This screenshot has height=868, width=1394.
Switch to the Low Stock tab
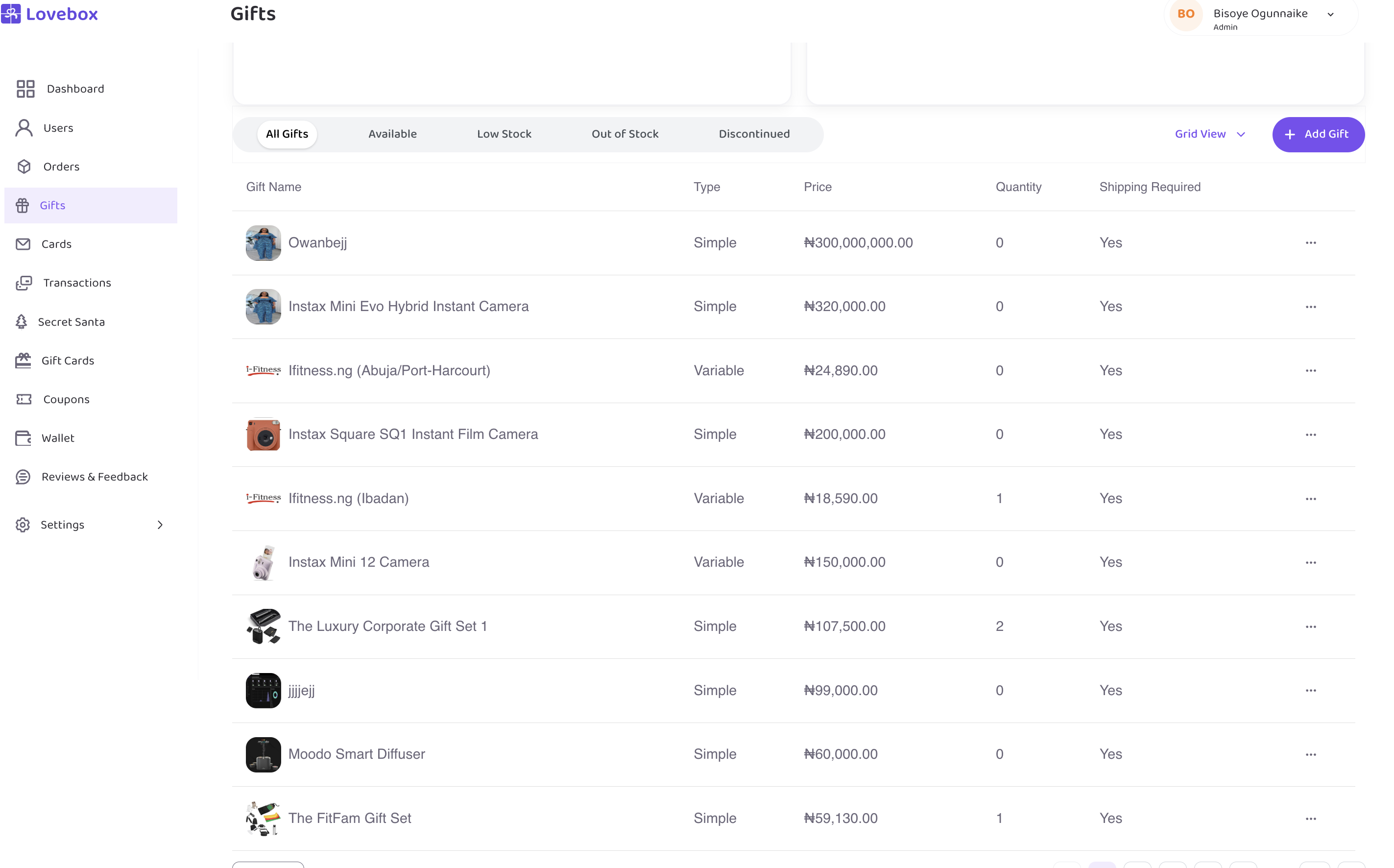pyautogui.click(x=504, y=134)
